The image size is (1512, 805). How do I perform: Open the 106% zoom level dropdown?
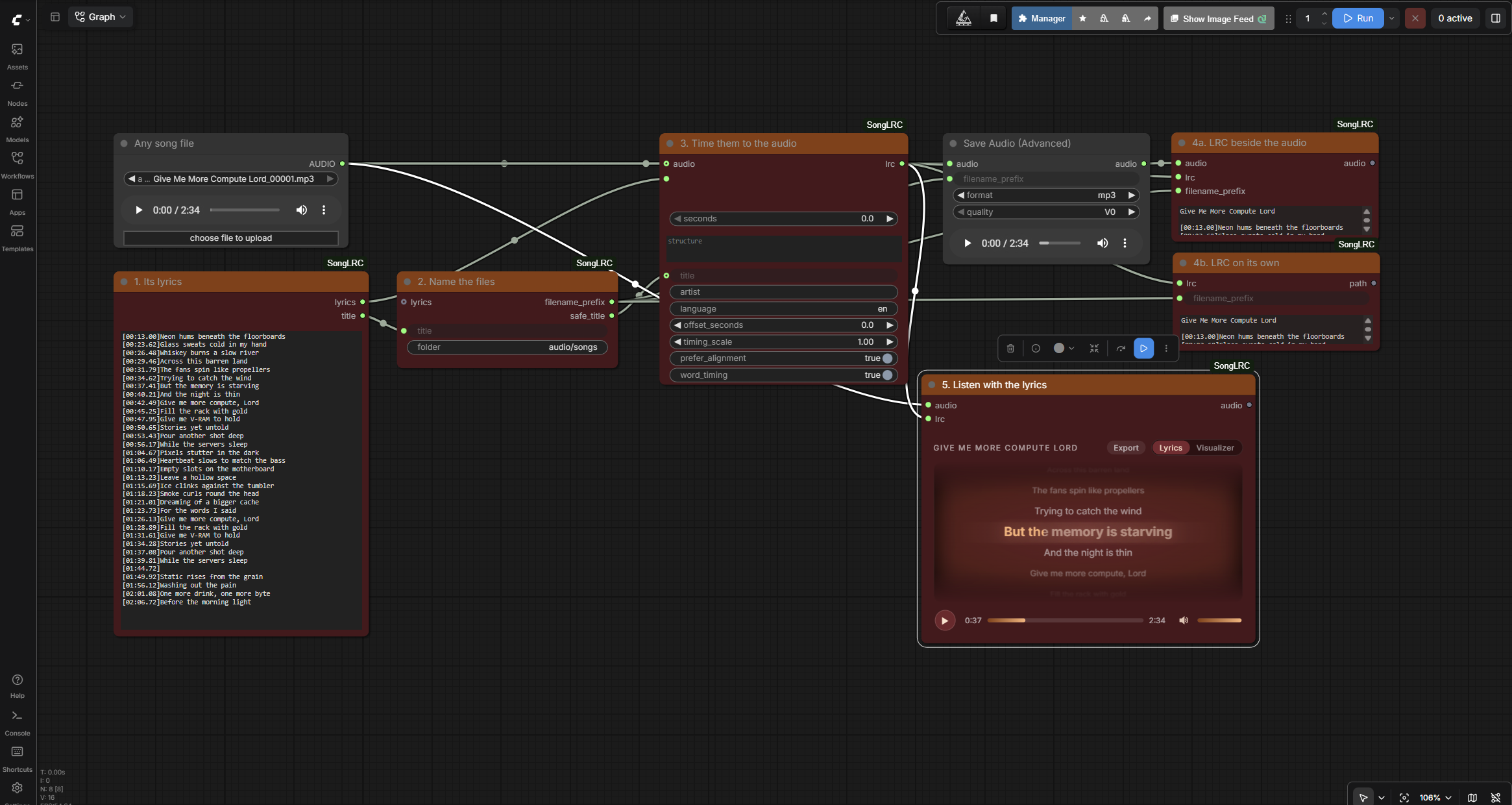click(x=1435, y=797)
